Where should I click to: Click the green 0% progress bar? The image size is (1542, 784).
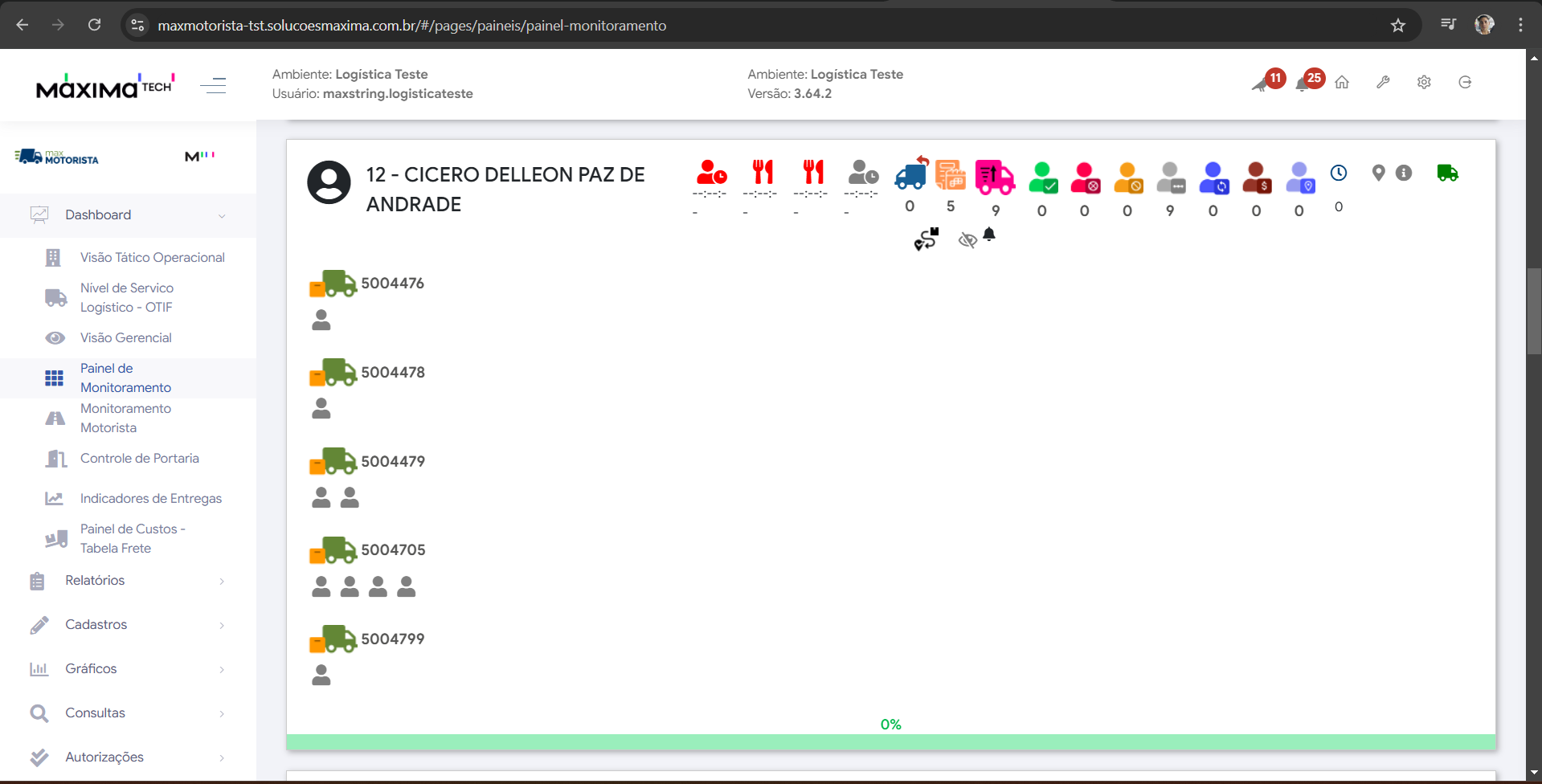point(891,742)
